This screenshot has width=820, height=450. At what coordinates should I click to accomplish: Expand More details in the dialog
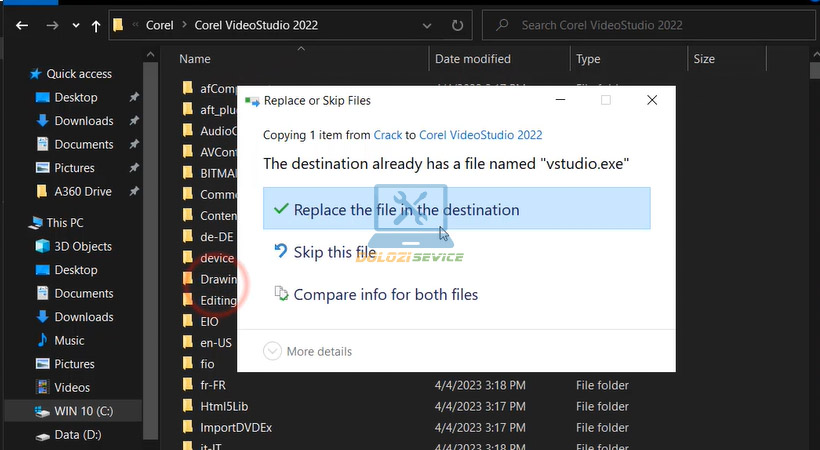[x=308, y=351]
